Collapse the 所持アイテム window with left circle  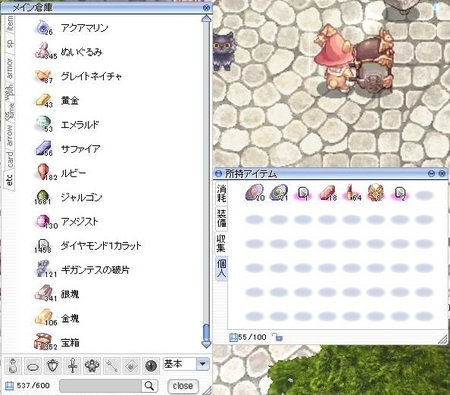218,173
